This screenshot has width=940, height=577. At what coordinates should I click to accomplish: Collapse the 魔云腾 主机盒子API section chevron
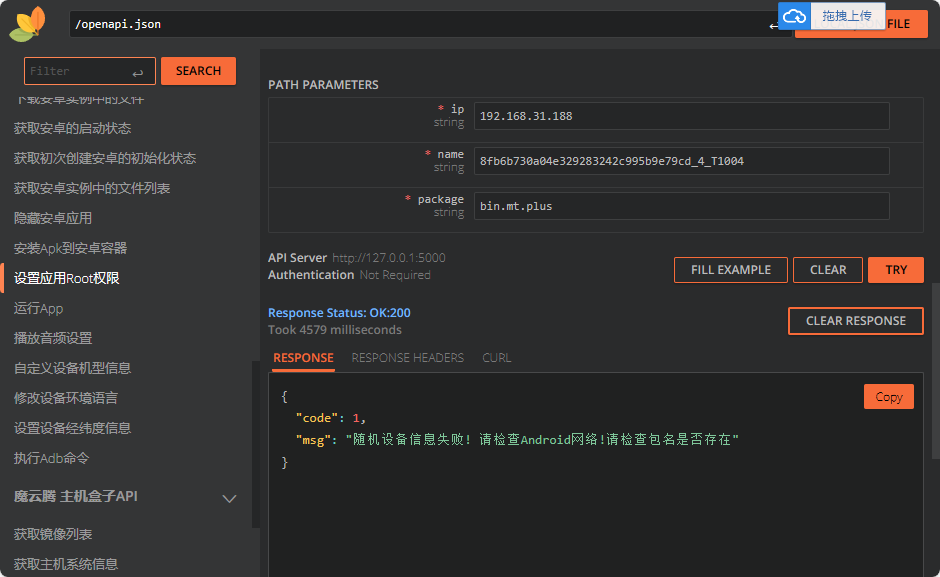229,498
